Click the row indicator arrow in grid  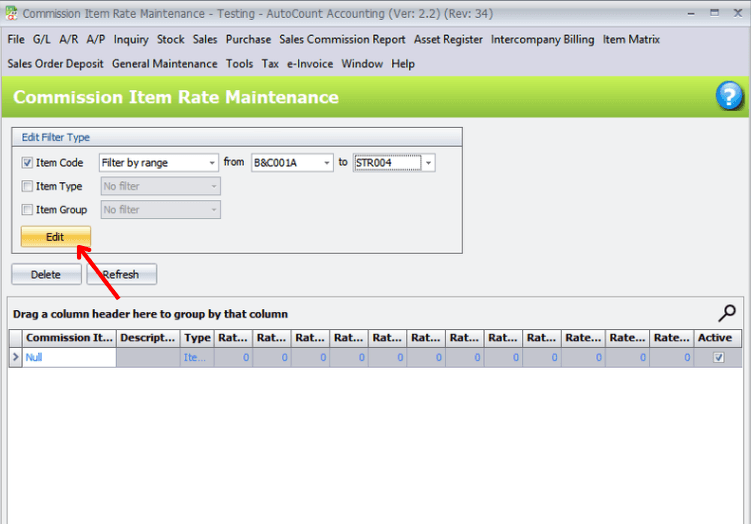coord(15,357)
